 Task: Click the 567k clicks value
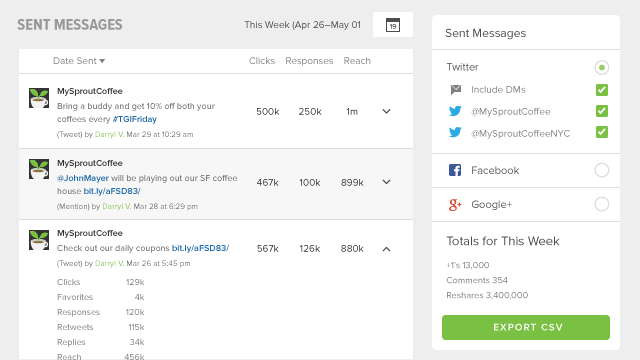coord(268,249)
